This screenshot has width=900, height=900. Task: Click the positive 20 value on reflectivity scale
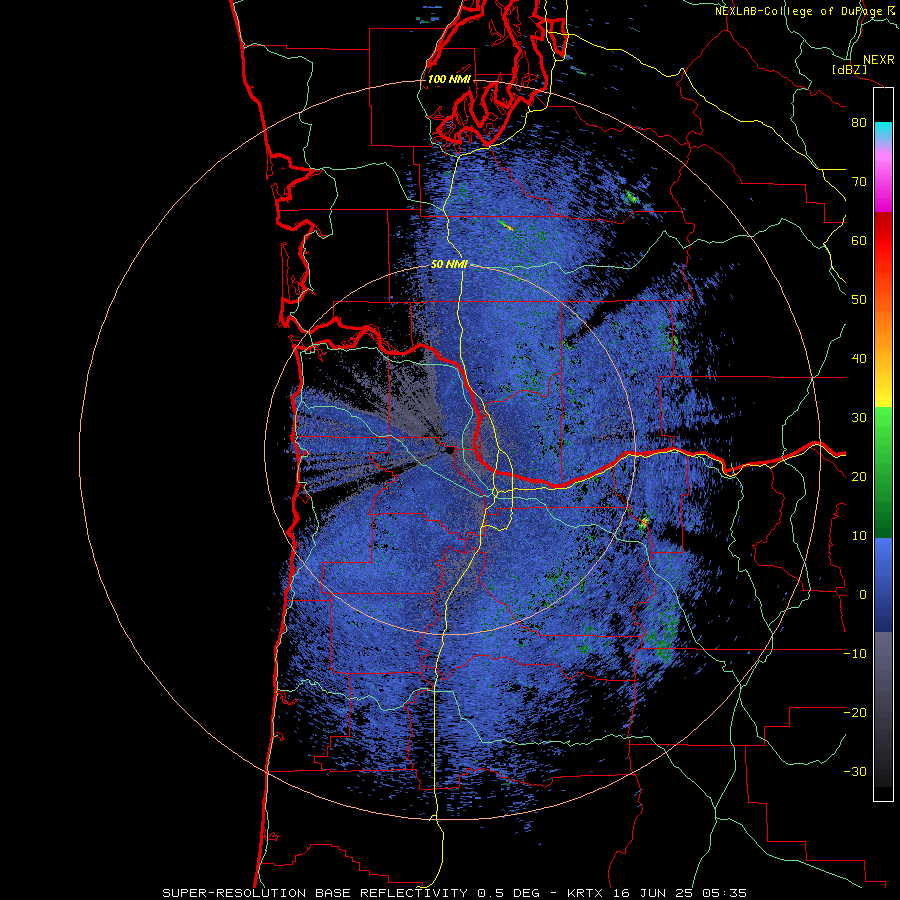[x=859, y=476]
